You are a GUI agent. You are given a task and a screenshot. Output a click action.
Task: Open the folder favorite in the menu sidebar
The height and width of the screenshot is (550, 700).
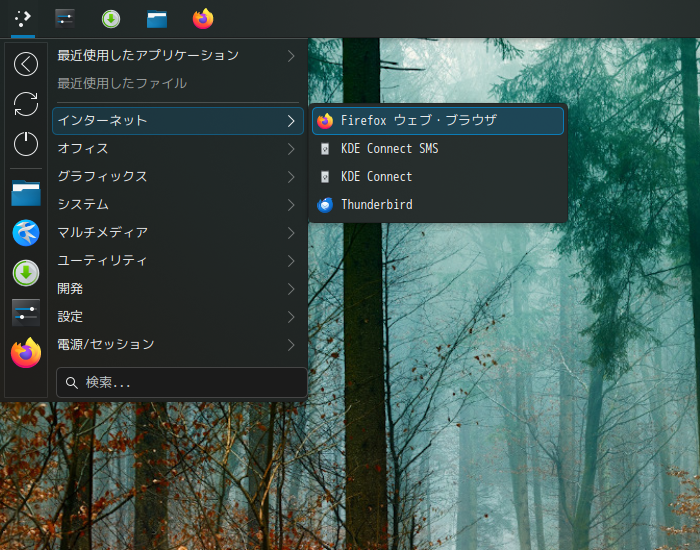coord(26,192)
